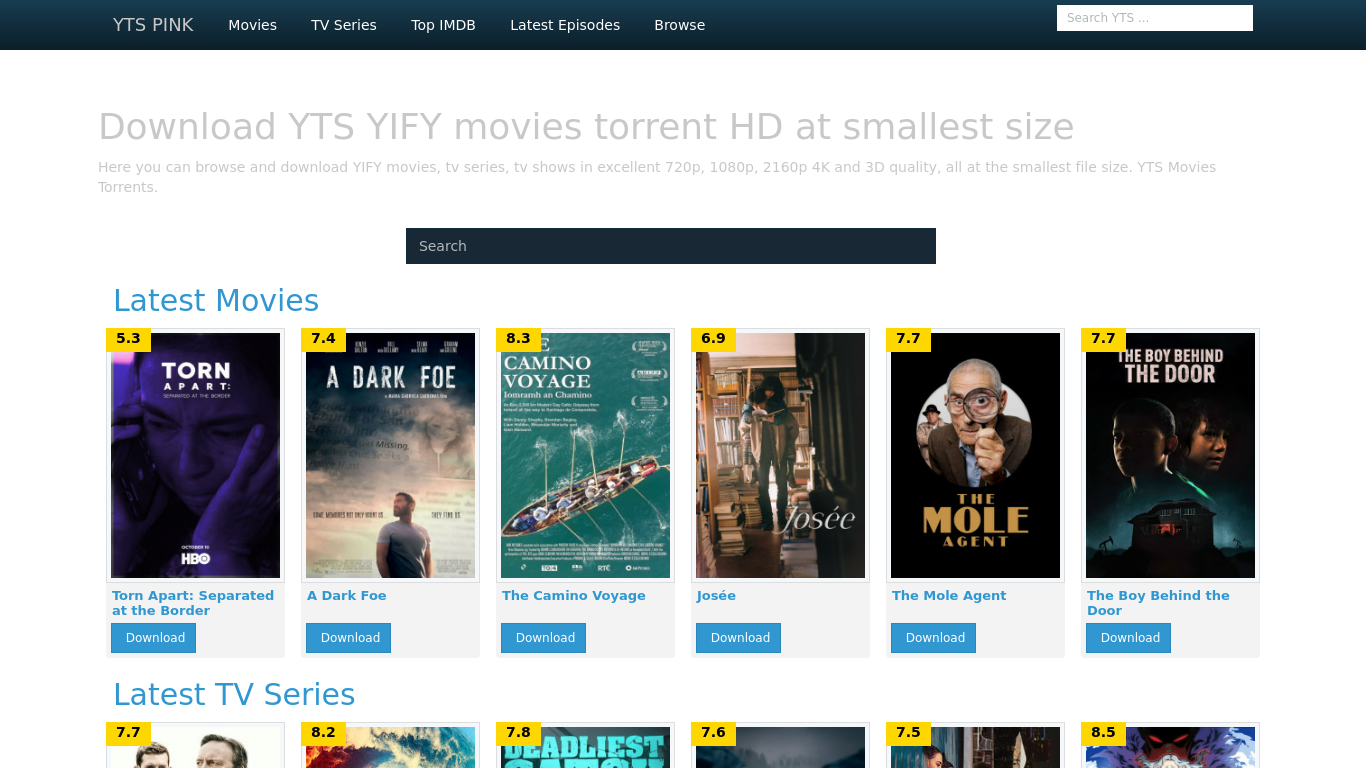The image size is (1366, 768).
Task: Download The Camino Voyage
Action: tap(544, 638)
